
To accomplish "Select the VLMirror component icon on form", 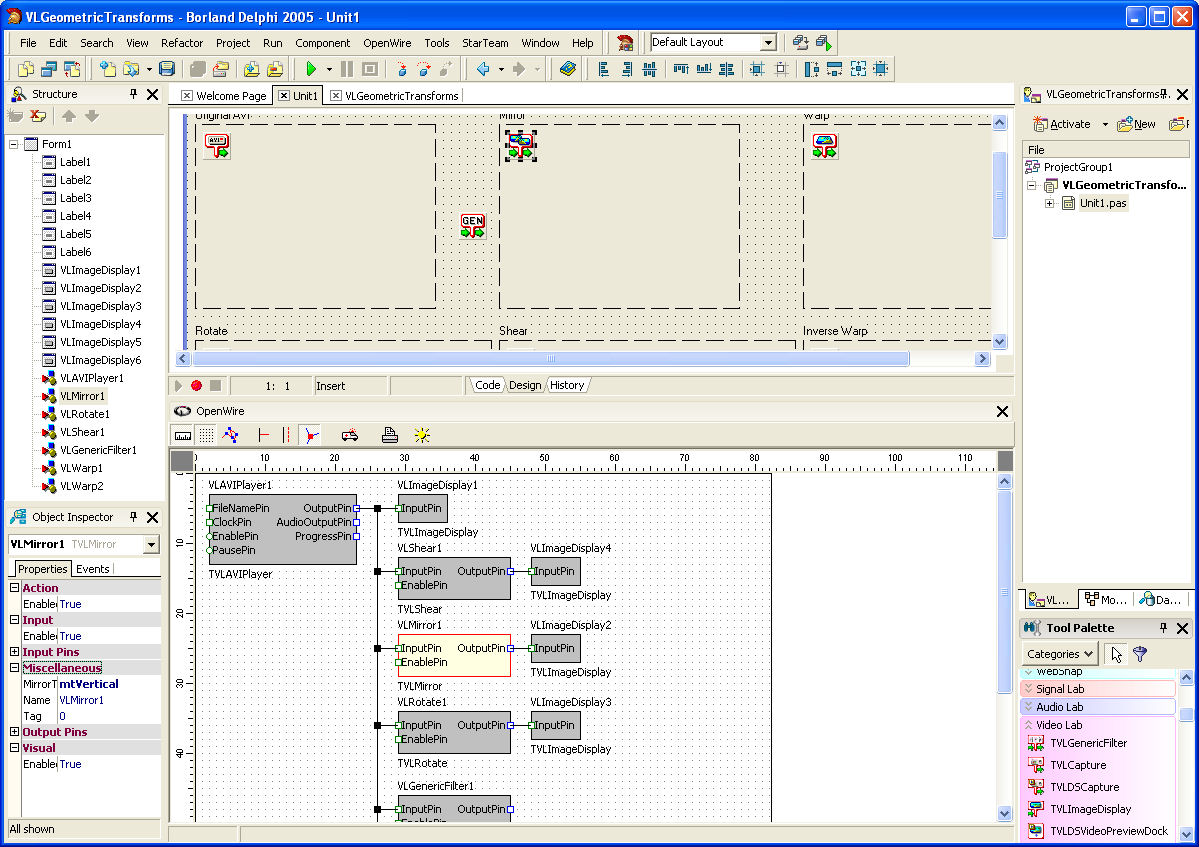I will tap(520, 145).
